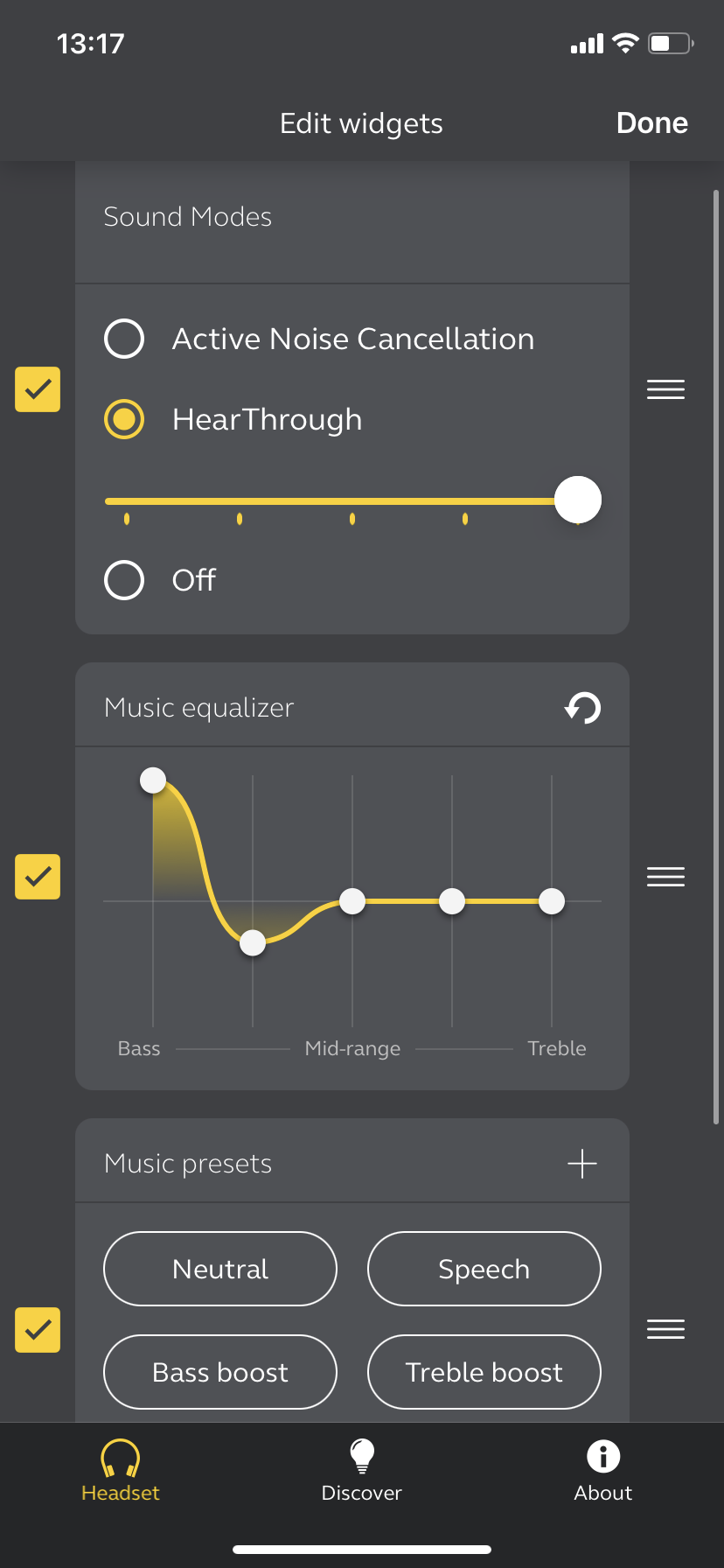This screenshot has height=1568, width=724.
Task: Tap the plus icon to add a music preset
Action: [581, 1164]
